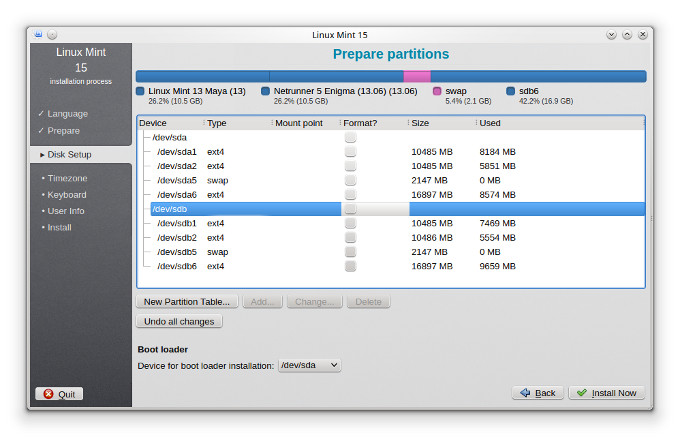Select the /dev/sda tree node
680x437 pixels.
pyautogui.click(x=169, y=137)
